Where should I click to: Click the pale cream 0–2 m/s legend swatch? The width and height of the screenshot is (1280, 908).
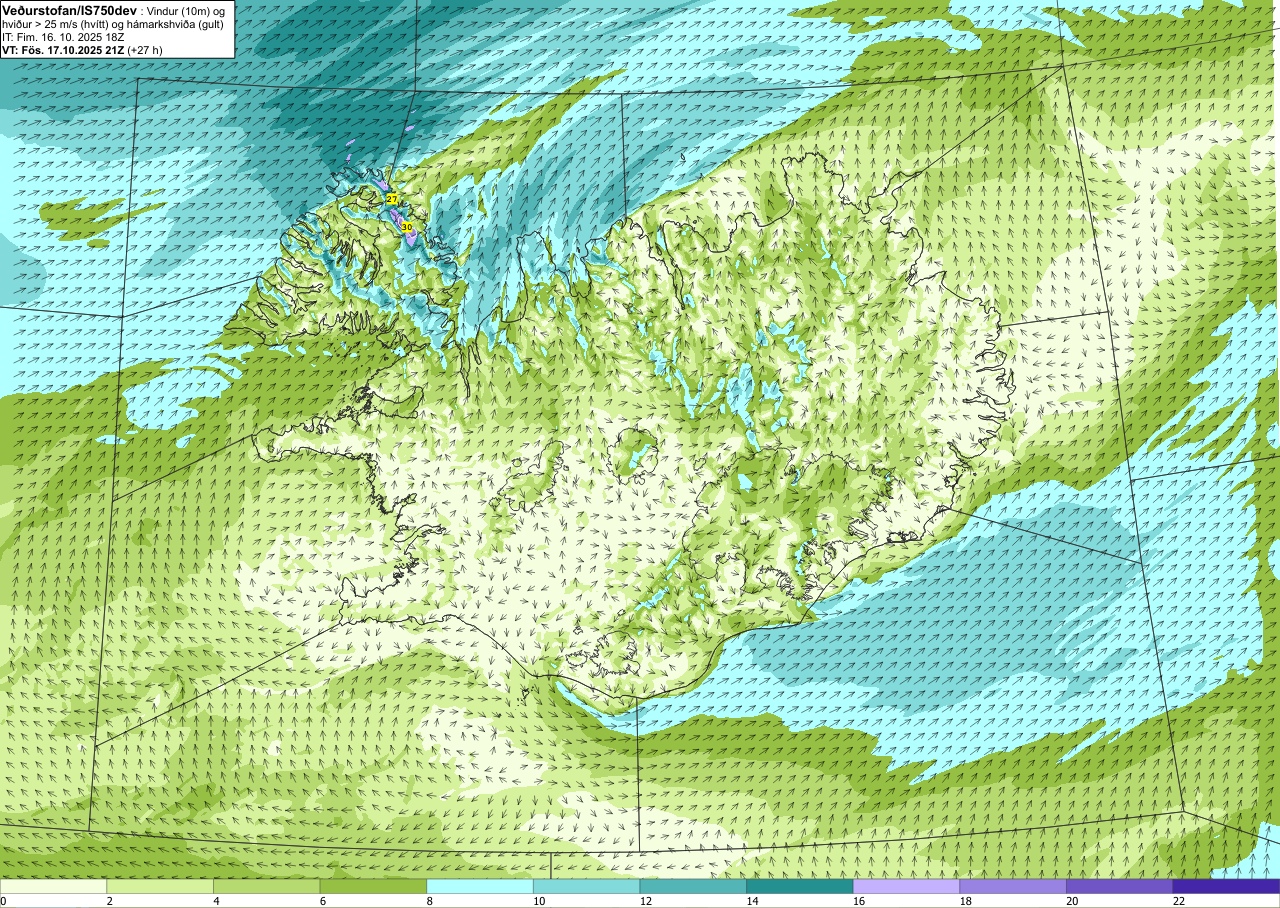pos(53,886)
